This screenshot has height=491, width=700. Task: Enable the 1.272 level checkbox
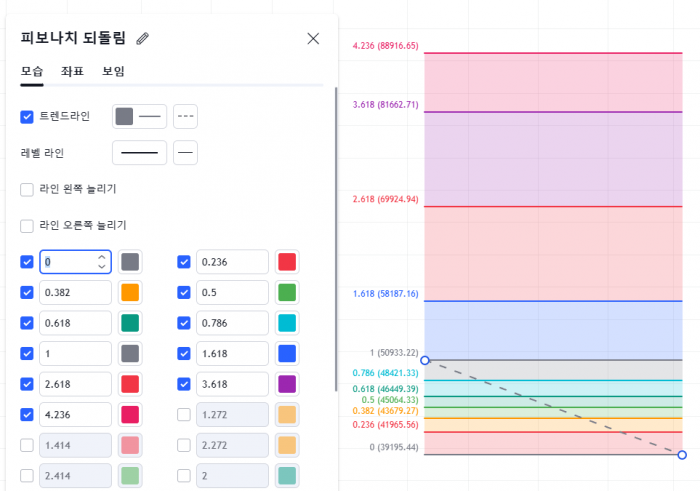point(184,415)
